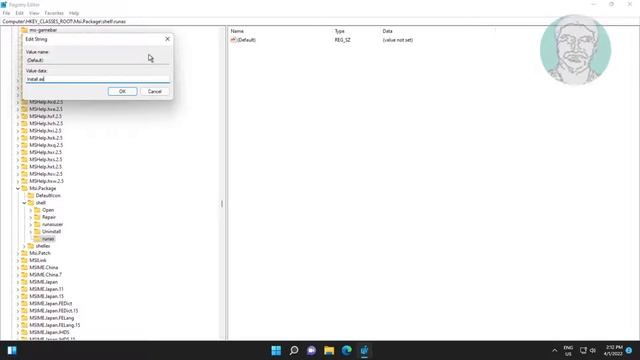Image resolution: width=640 pixels, height=360 pixels.
Task: Click the REG_SZ type cell
Action: point(342,40)
